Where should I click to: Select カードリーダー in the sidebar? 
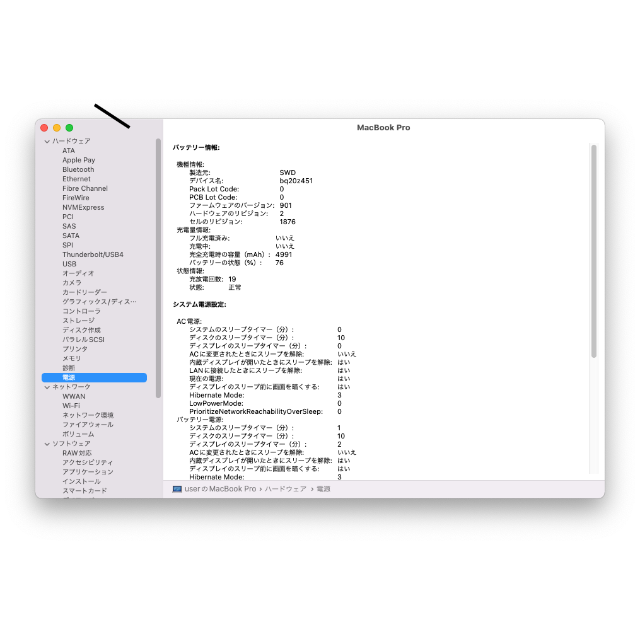(x=84, y=292)
